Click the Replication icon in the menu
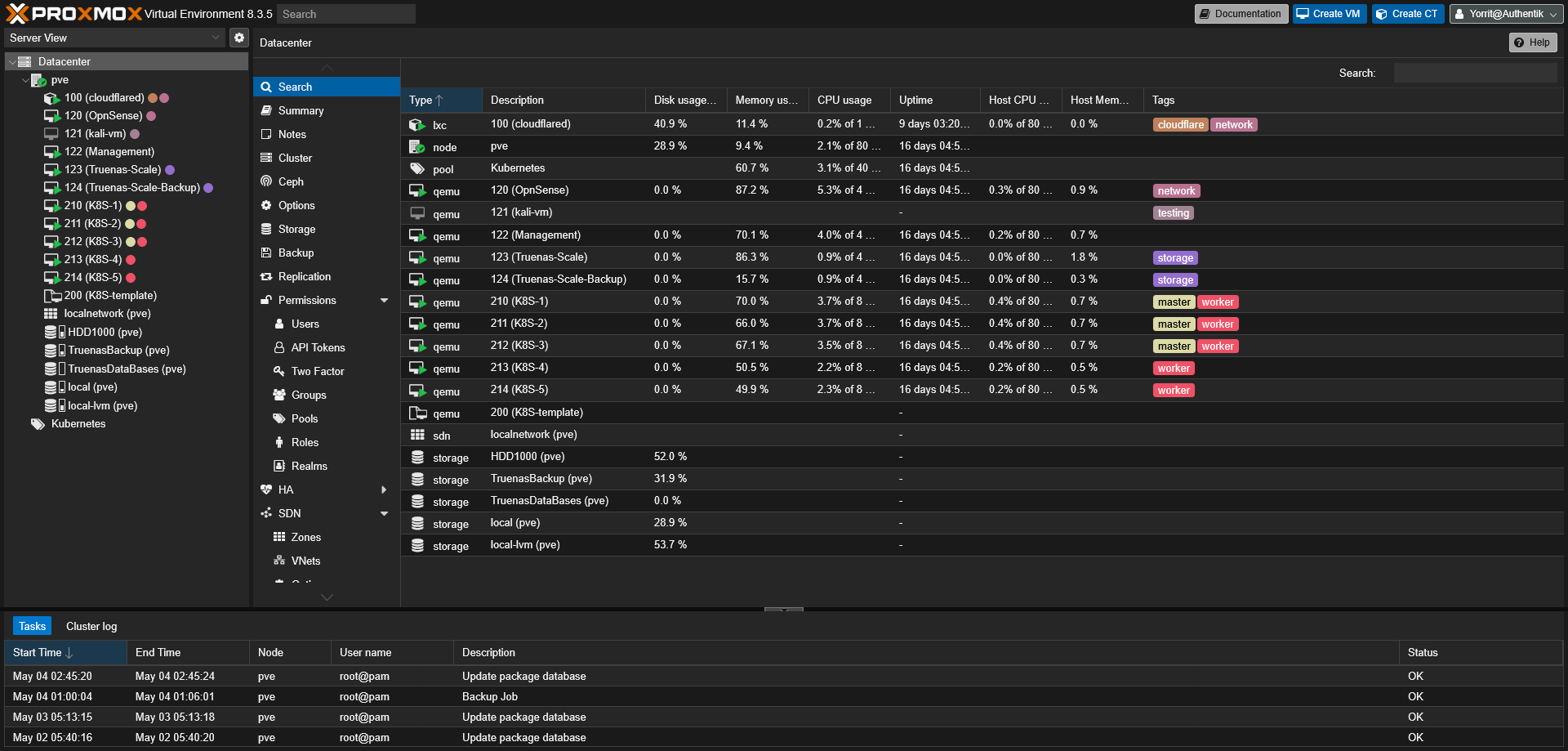 266,276
